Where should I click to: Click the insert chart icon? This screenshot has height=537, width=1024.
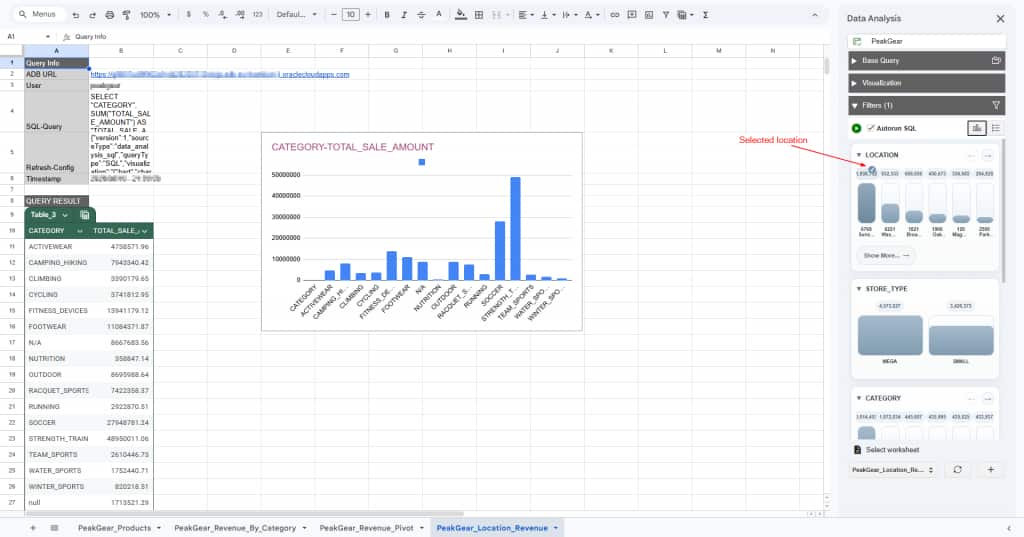[648, 14]
